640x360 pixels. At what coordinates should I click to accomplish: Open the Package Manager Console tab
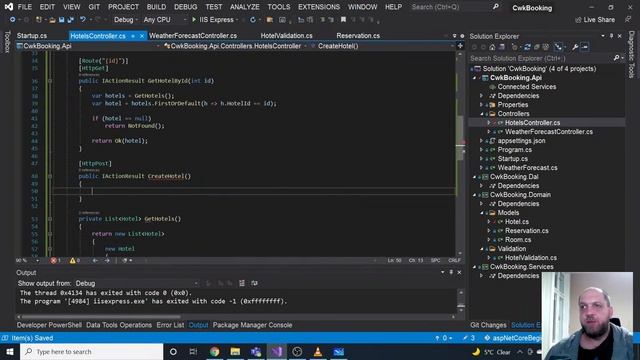click(x=252, y=325)
